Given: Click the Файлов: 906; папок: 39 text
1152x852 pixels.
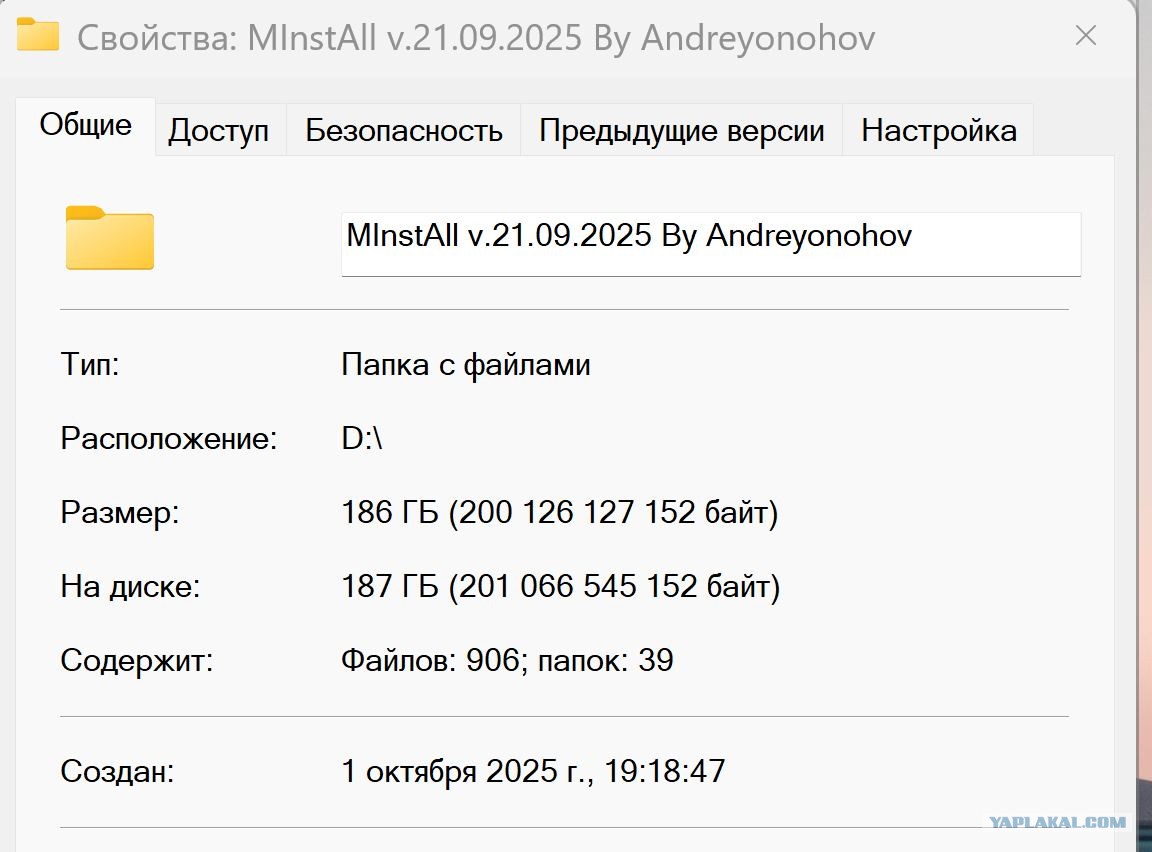Looking at the screenshot, I should point(507,660).
